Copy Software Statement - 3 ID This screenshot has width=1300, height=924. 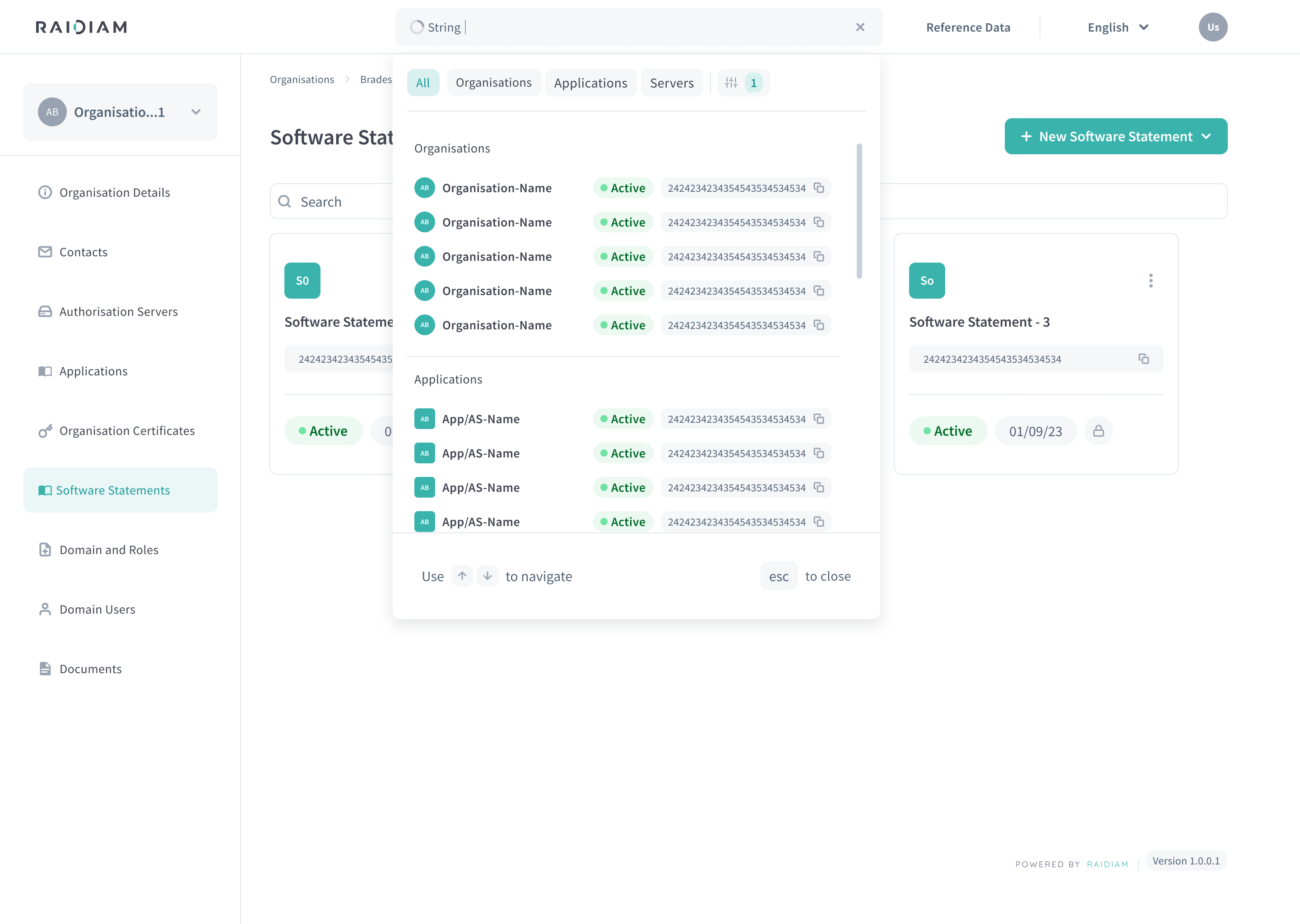1143,358
